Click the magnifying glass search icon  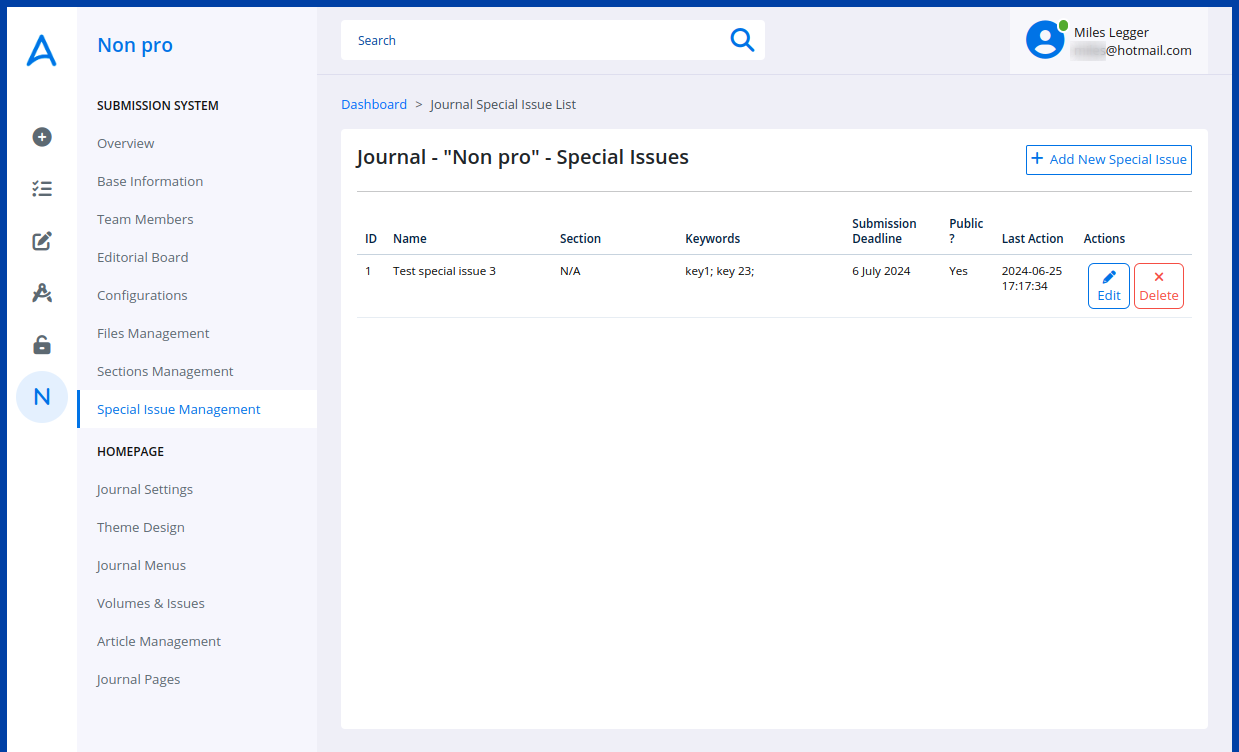[x=741, y=40]
